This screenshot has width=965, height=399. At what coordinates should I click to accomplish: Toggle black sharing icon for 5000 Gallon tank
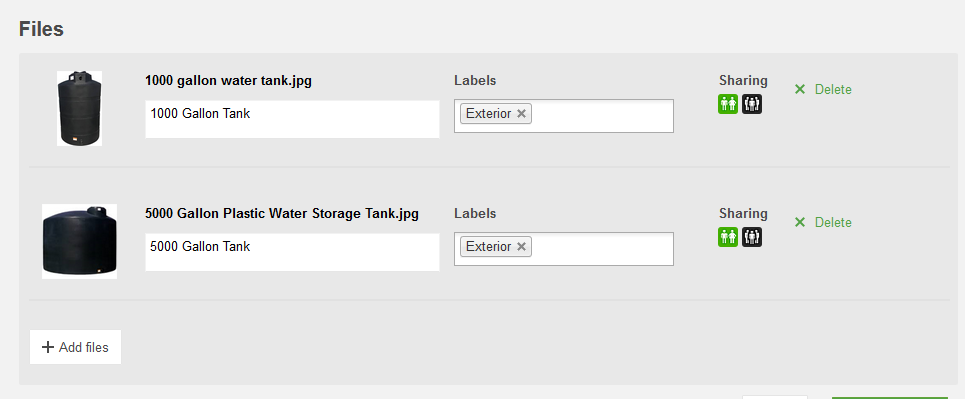tap(752, 237)
